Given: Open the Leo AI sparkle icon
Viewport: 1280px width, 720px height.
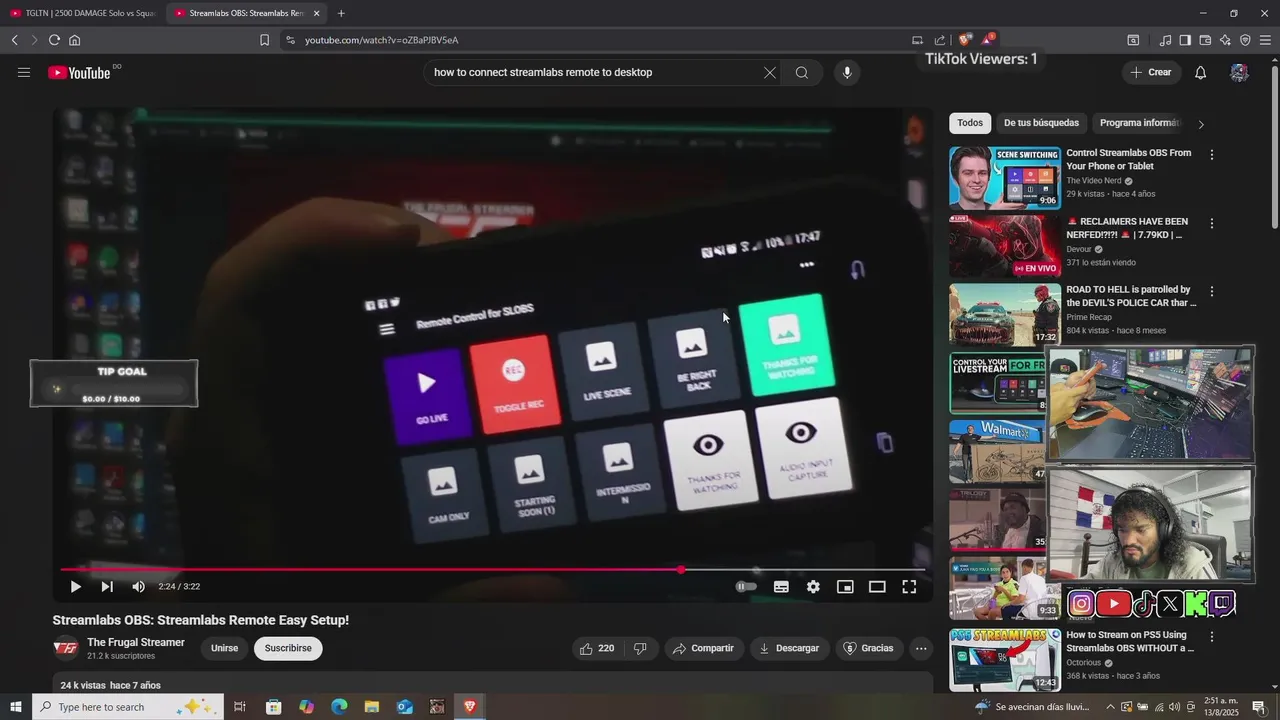Looking at the screenshot, I should tap(1225, 40).
